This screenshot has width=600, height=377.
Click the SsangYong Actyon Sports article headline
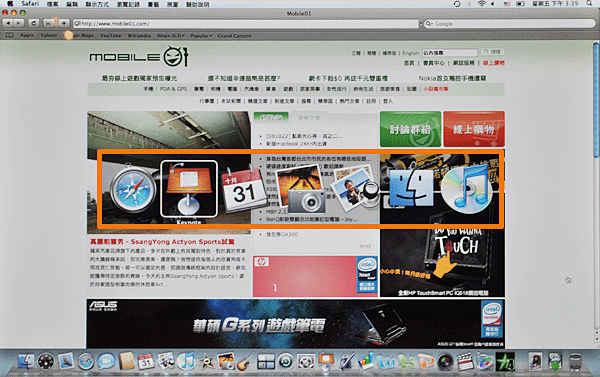[x=162, y=242]
